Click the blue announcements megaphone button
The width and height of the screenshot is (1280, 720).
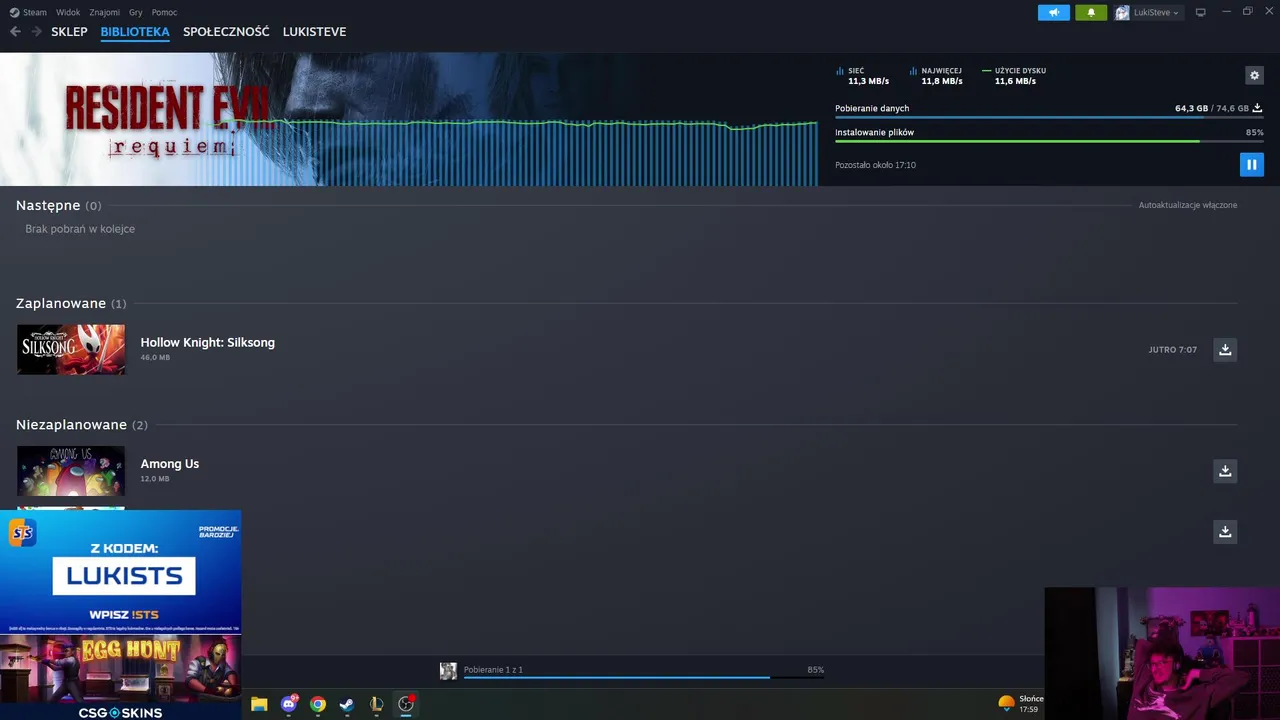point(1054,12)
